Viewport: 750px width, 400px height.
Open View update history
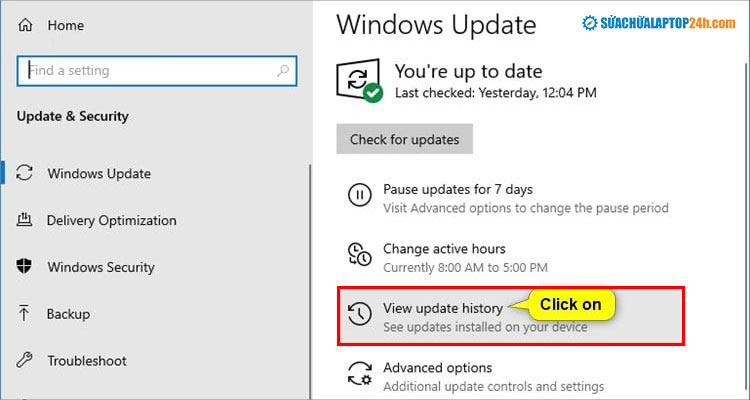(445, 308)
